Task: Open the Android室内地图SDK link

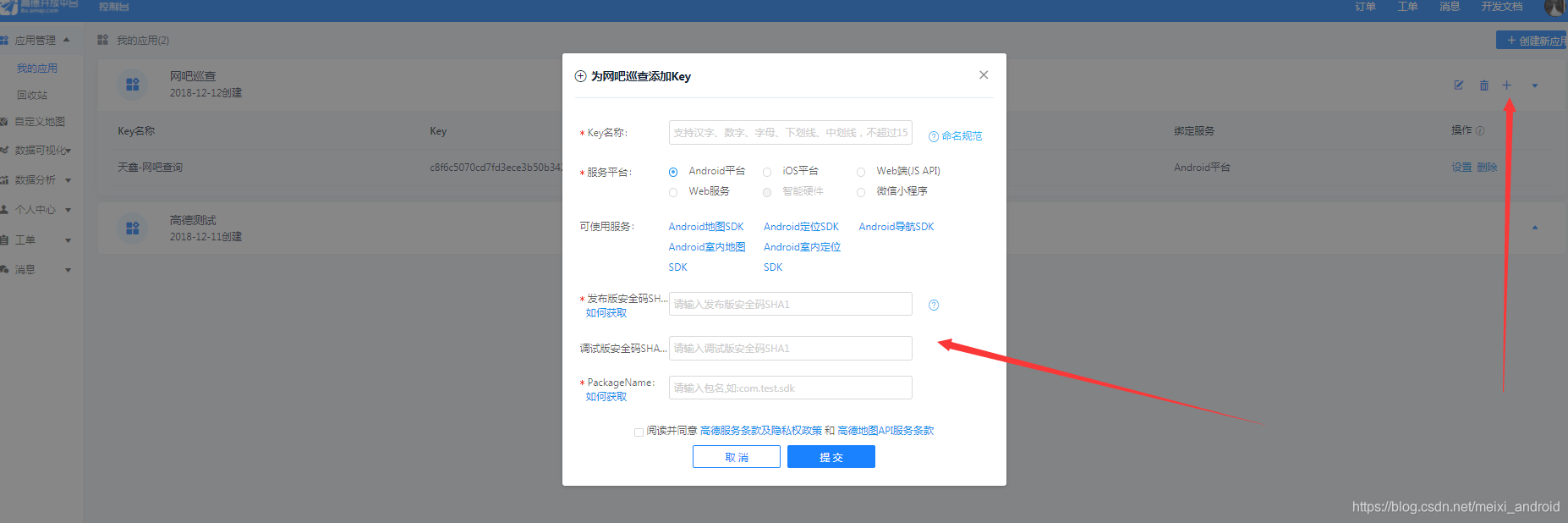Action: pos(707,256)
